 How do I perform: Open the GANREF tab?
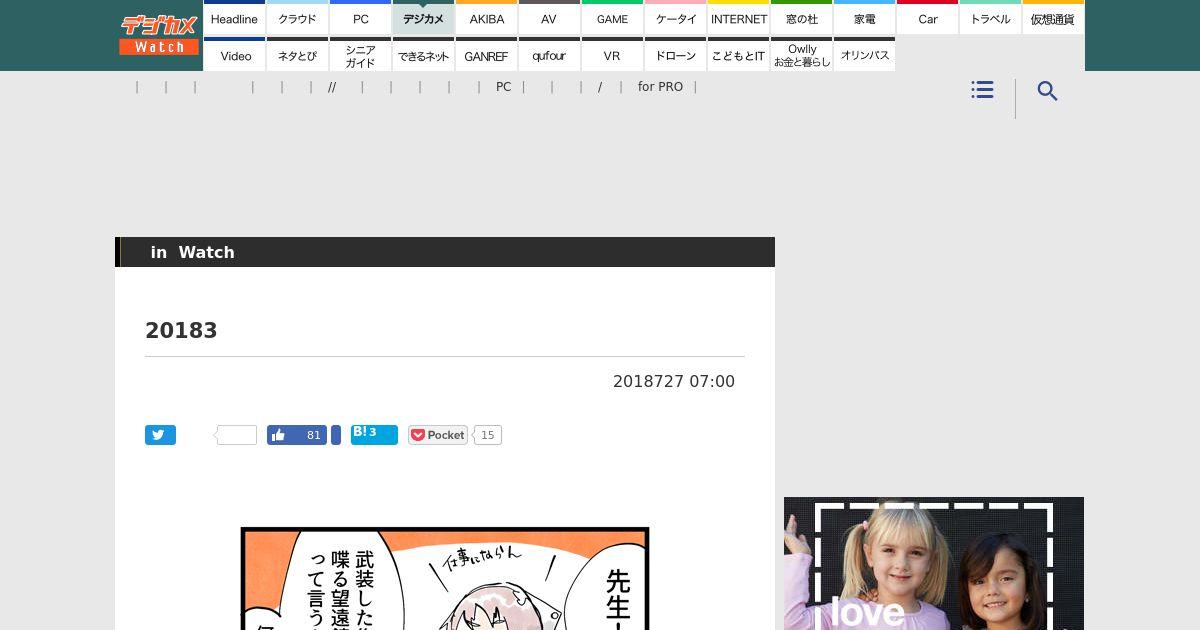pos(486,54)
